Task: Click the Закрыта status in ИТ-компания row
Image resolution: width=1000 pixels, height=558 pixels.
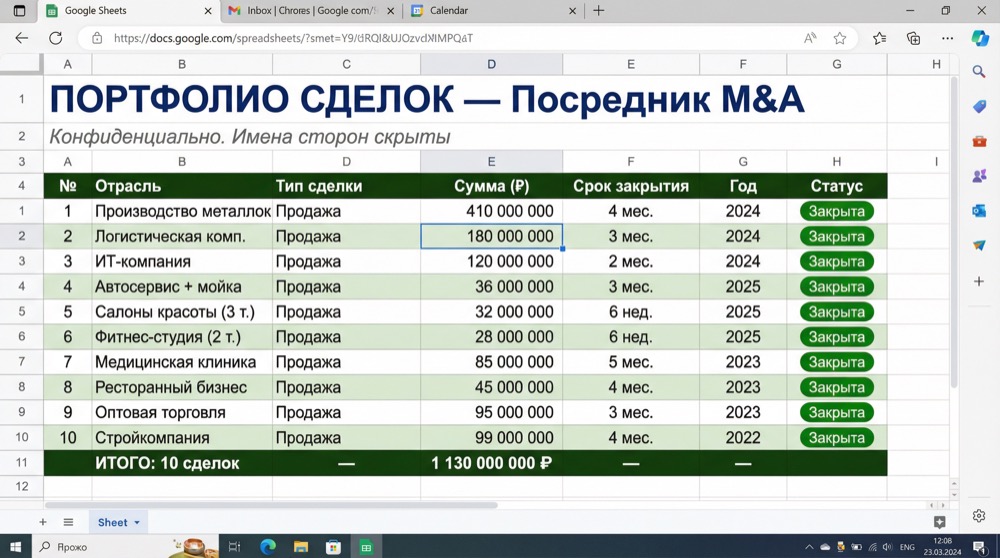Action: [837, 261]
